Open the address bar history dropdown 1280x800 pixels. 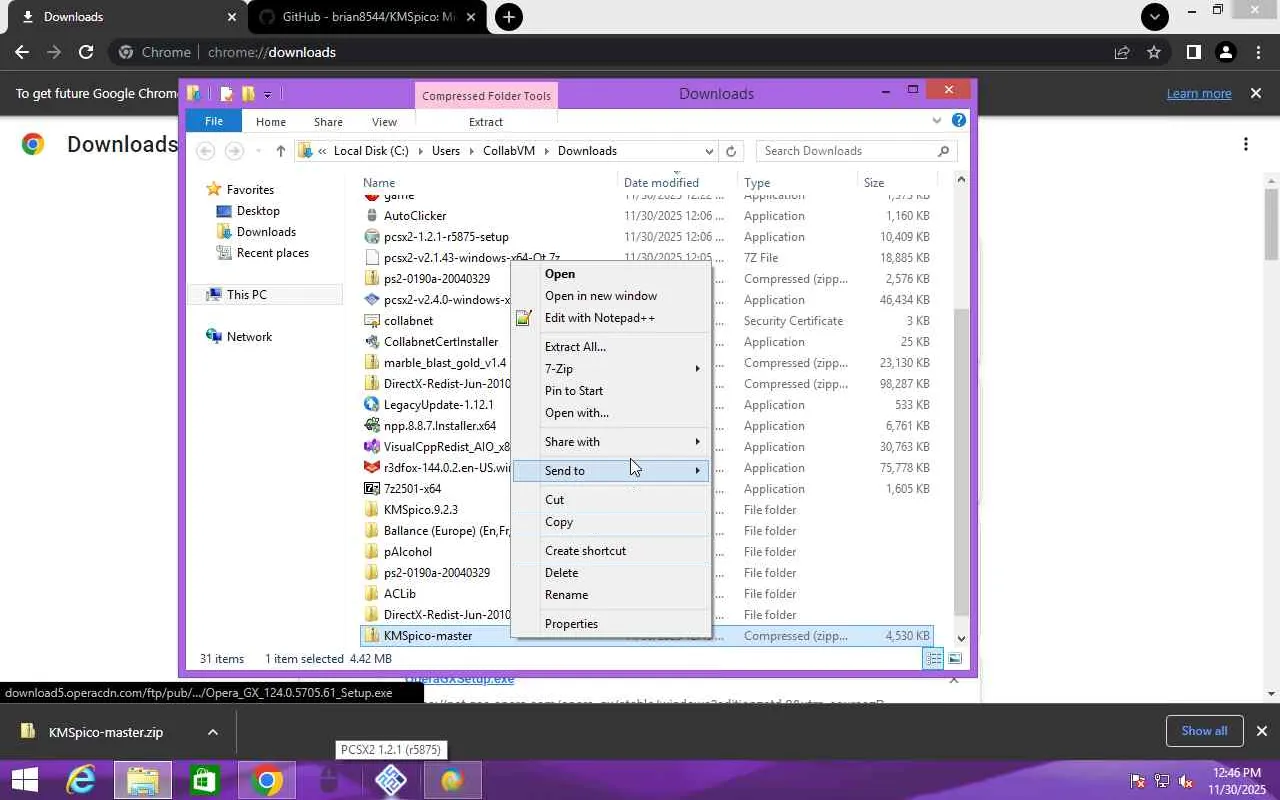[x=709, y=151]
